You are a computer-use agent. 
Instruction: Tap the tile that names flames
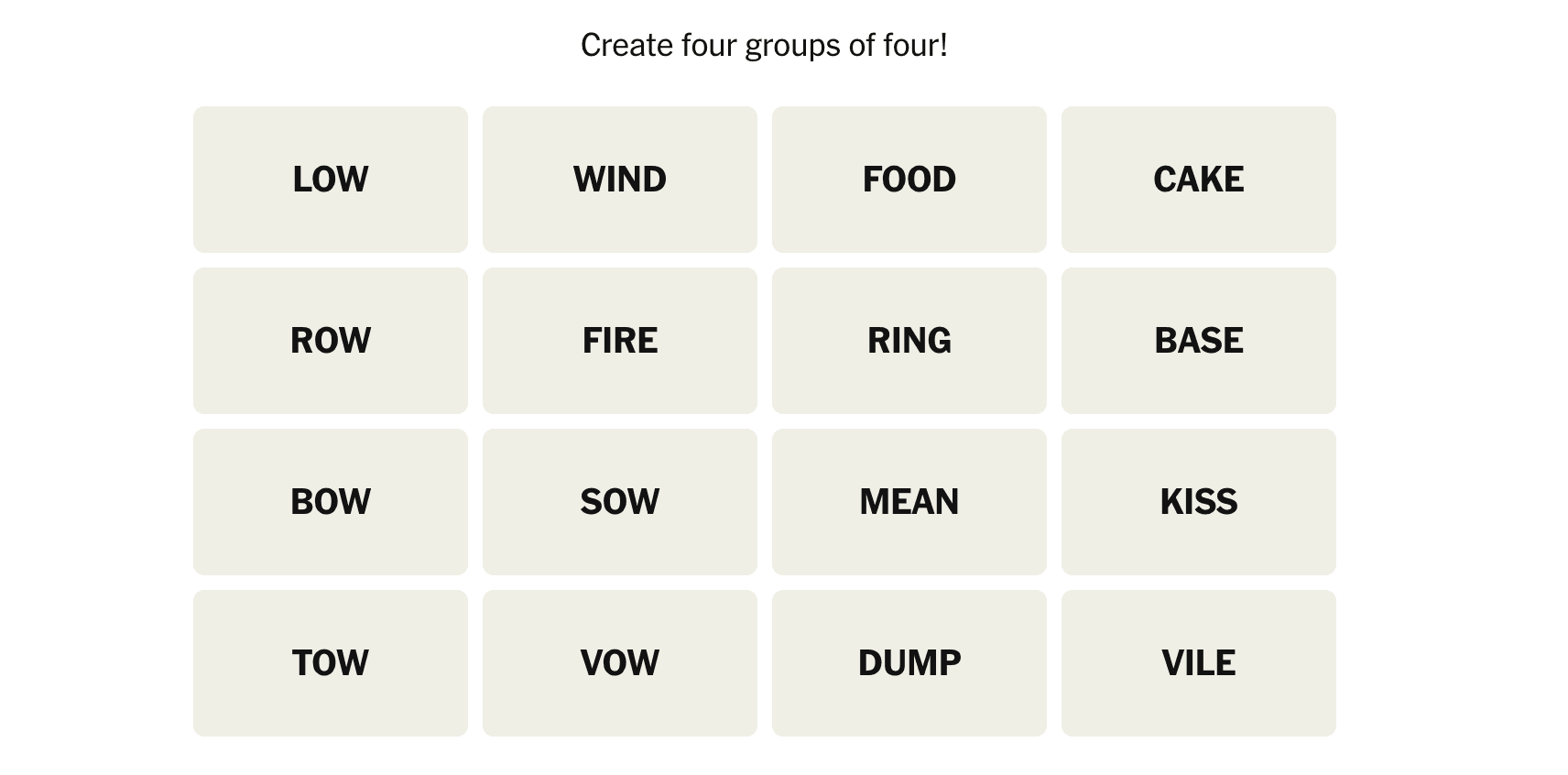tap(619, 341)
